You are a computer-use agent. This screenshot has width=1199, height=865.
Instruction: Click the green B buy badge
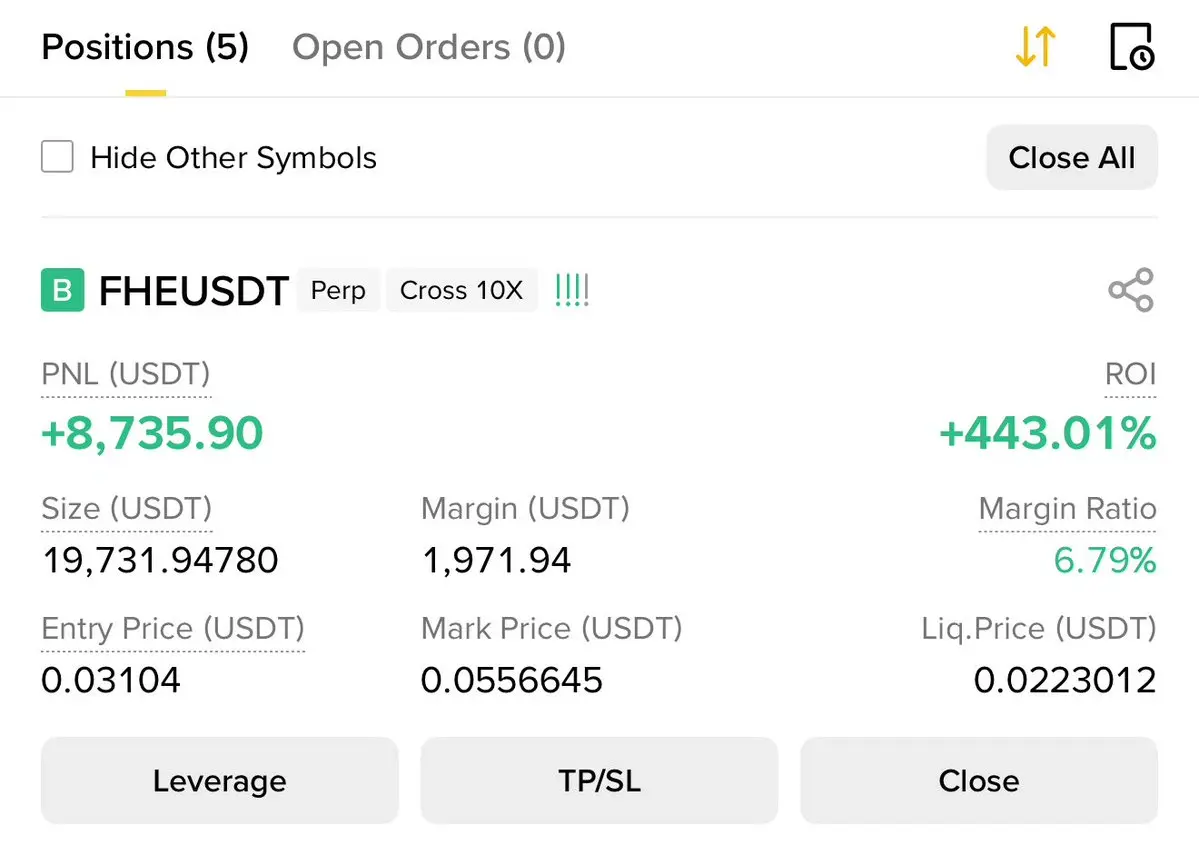(62, 291)
